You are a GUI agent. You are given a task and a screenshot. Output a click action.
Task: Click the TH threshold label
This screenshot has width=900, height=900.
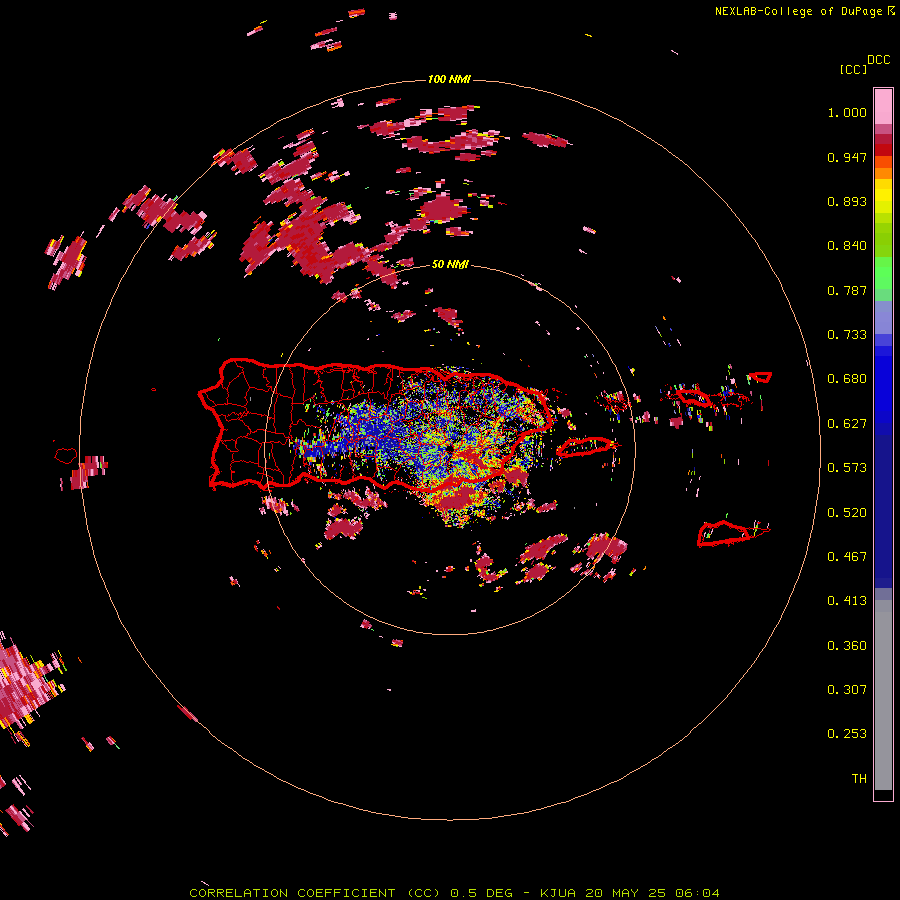(x=859, y=779)
